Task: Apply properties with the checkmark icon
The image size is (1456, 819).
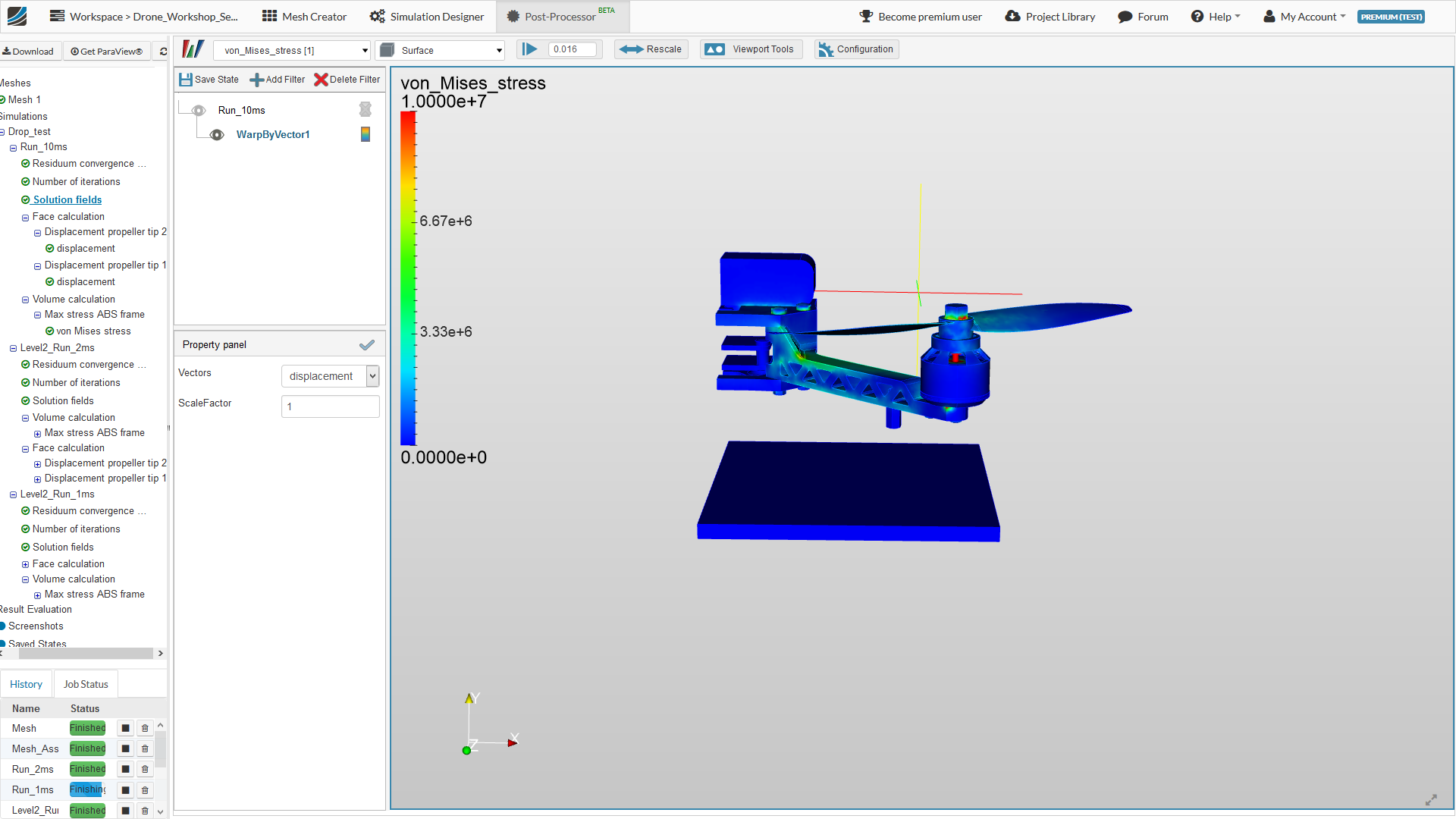Action: pos(367,345)
